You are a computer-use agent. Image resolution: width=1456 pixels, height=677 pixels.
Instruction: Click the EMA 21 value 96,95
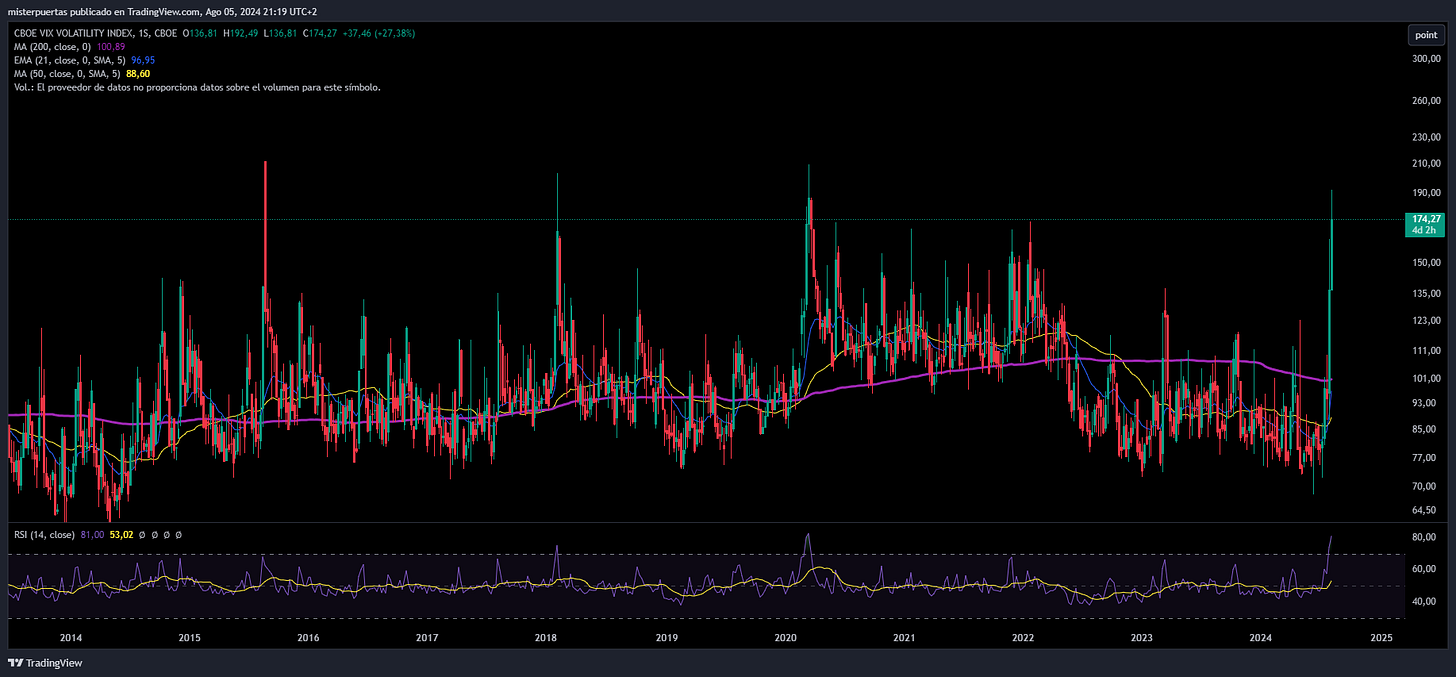pos(143,60)
